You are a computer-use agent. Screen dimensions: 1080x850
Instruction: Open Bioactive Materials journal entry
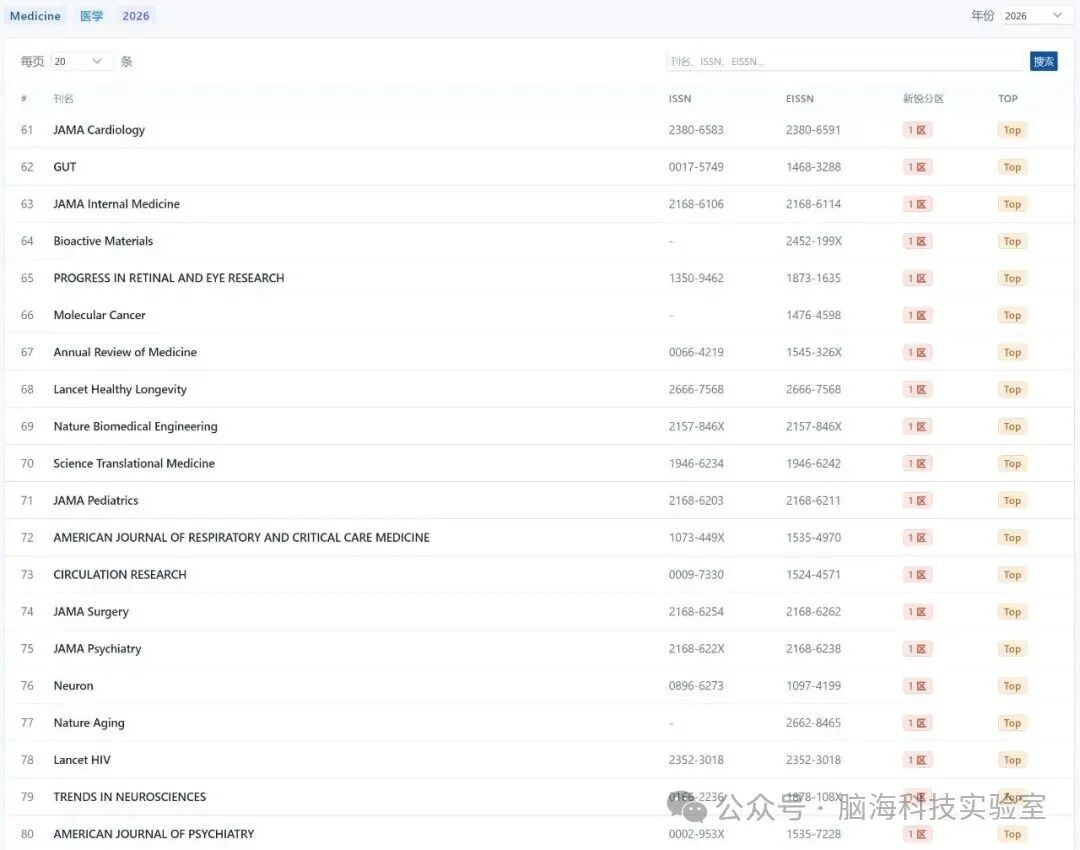point(103,241)
